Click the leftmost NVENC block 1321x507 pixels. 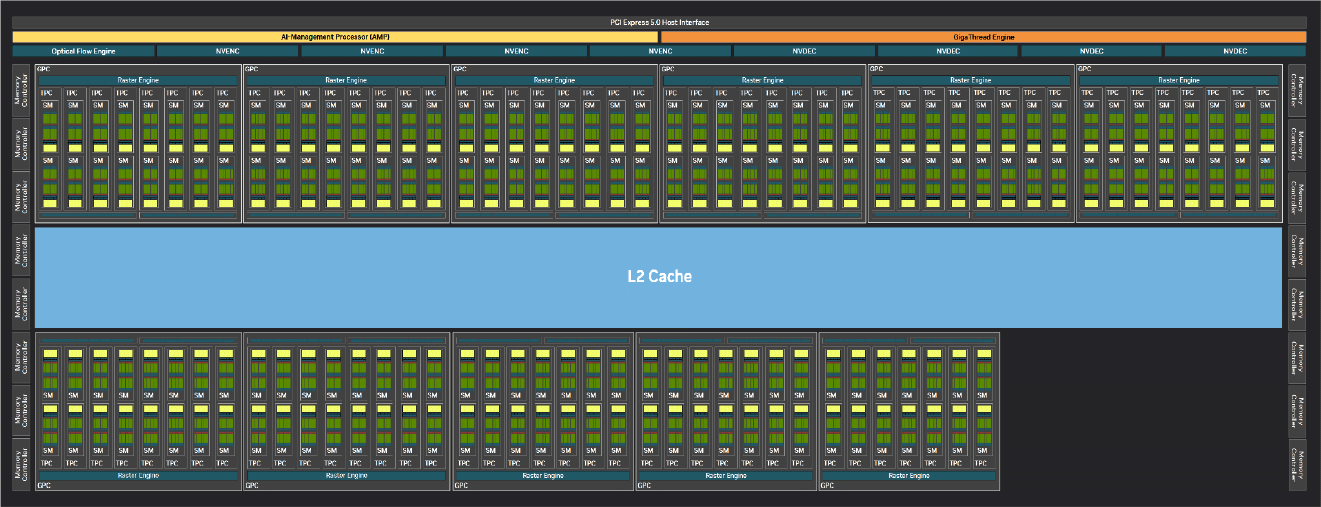[228, 50]
